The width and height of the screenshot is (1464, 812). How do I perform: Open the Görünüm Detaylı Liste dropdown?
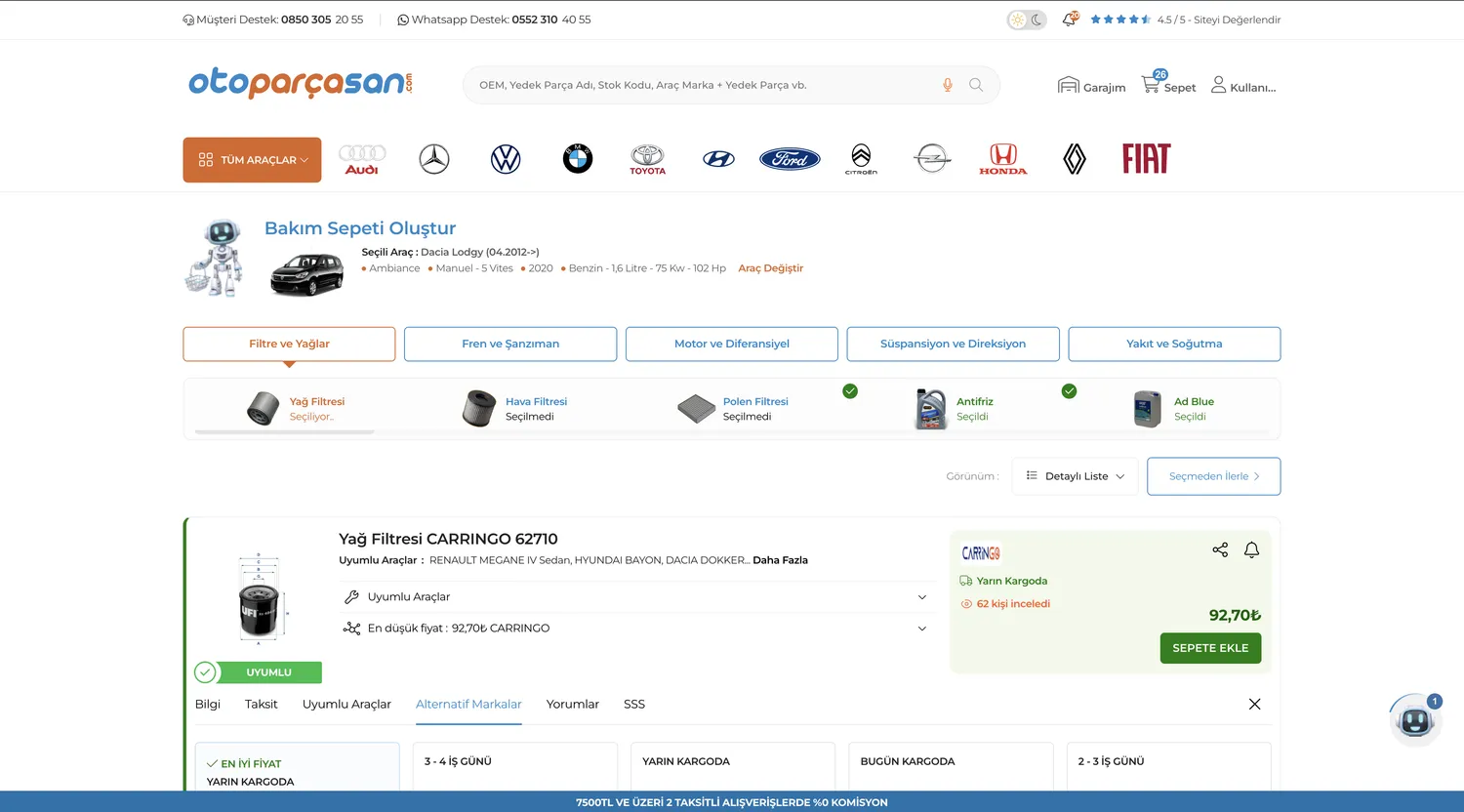coord(1075,476)
